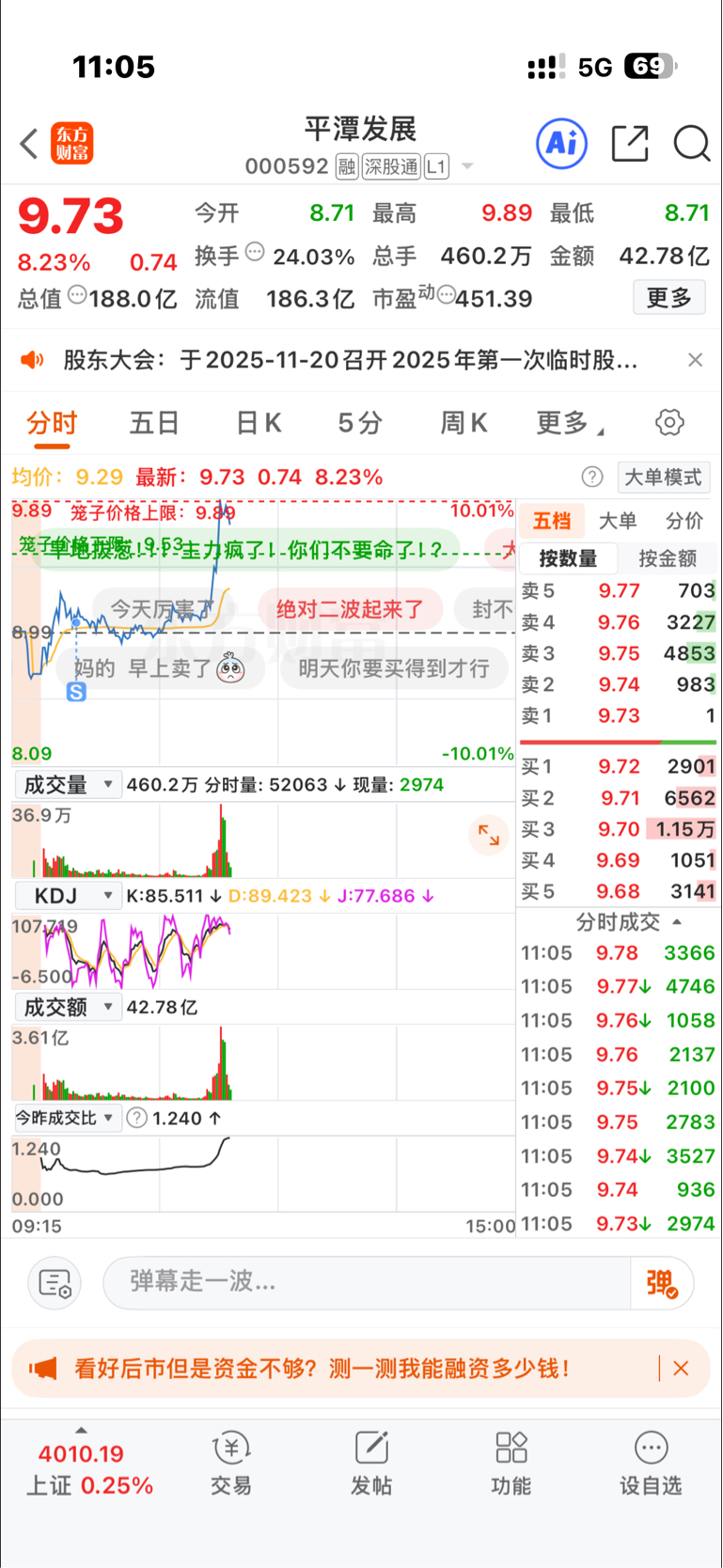Screen dimensions: 723x1568
Task: Tap the 卖1 9.73 order row
Action: point(618,715)
